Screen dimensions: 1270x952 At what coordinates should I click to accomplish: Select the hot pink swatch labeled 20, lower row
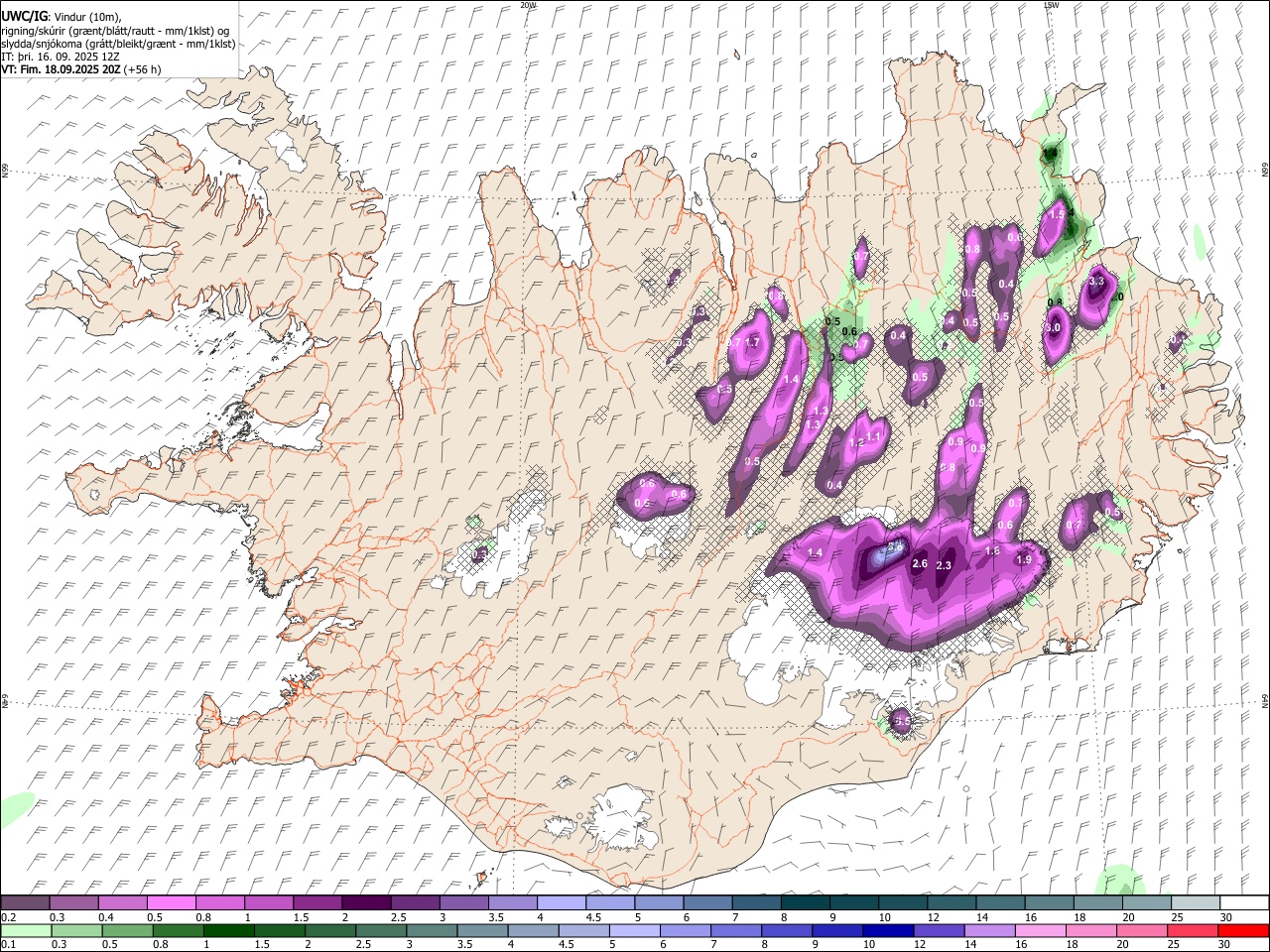[1142, 930]
